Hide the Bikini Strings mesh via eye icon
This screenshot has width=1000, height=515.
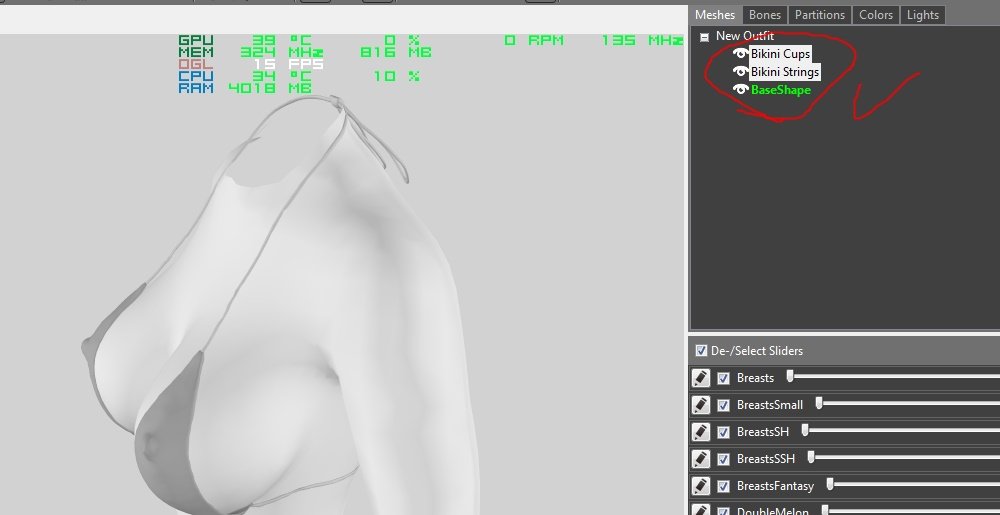pos(740,71)
